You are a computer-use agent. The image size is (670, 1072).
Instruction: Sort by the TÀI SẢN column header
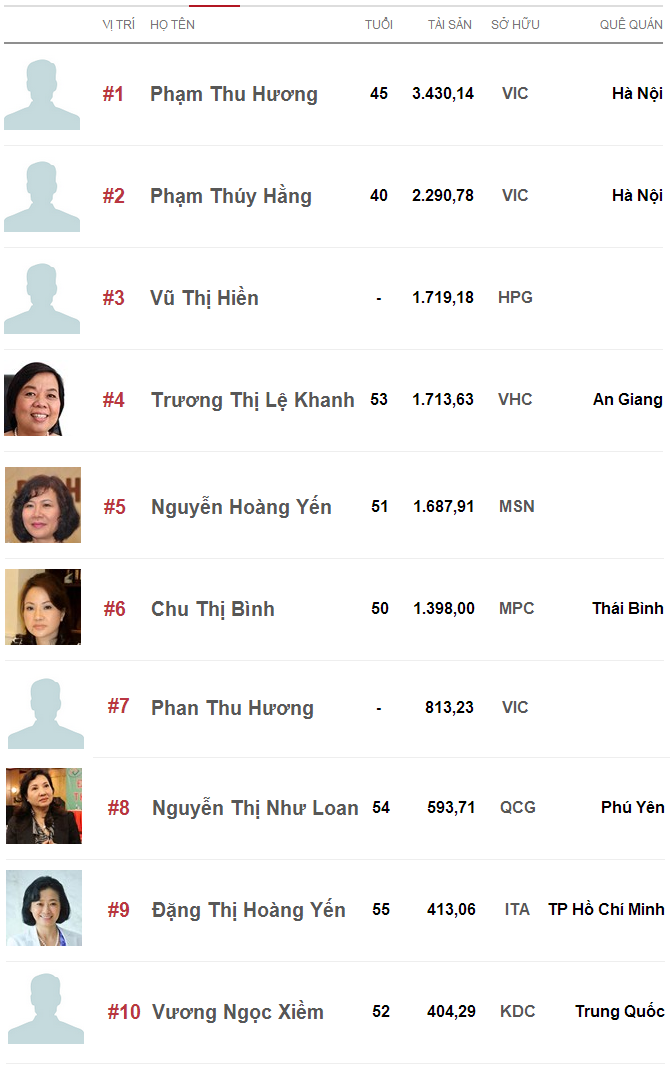450,25
